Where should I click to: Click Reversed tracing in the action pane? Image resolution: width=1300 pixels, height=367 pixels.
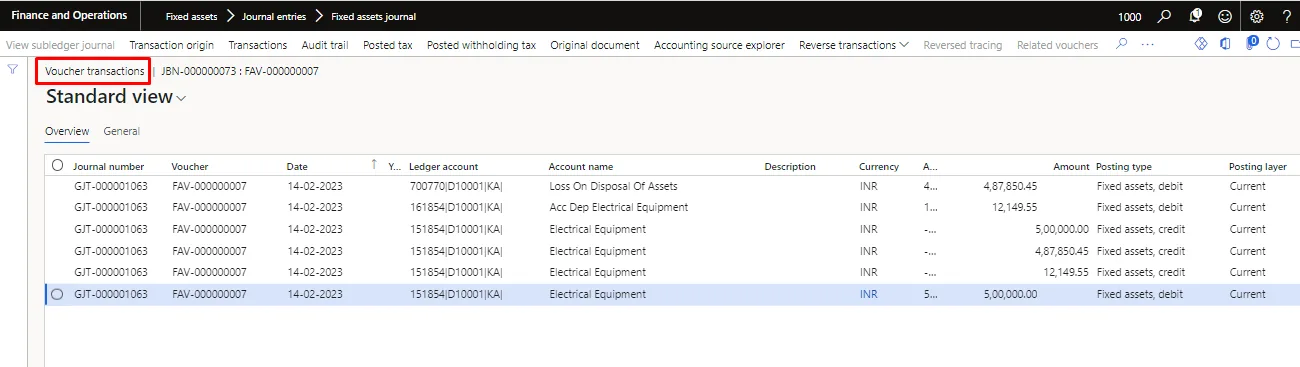[x=962, y=45]
